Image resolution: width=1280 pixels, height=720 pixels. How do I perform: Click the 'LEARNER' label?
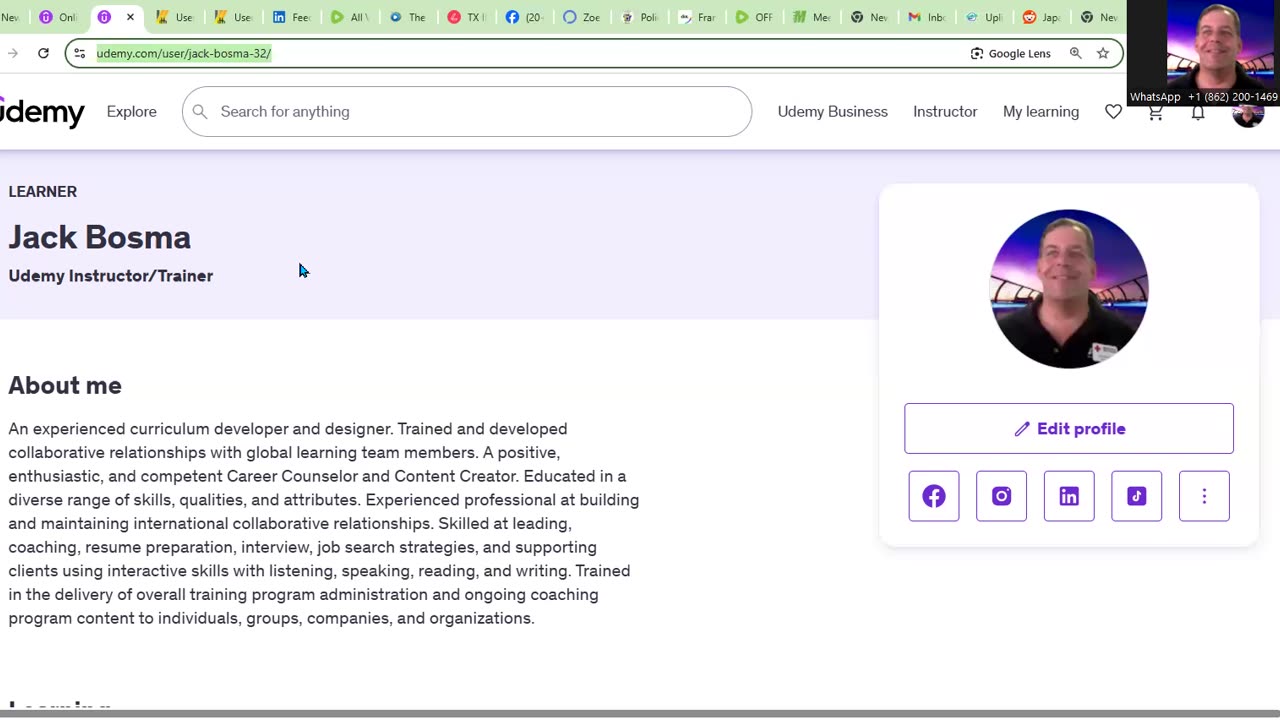(x=43, y=192)
